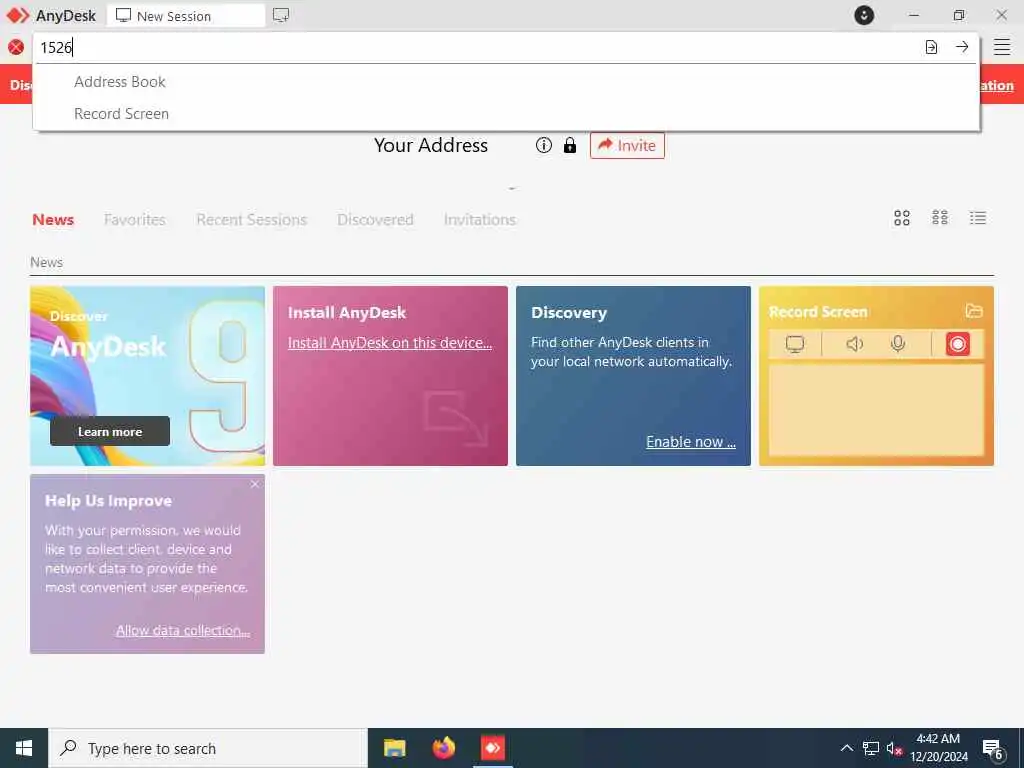Click the AnyDesk logo in title bar
Image resolution: width=1024 pixels, height=768 pixels.
click(18, 15)
